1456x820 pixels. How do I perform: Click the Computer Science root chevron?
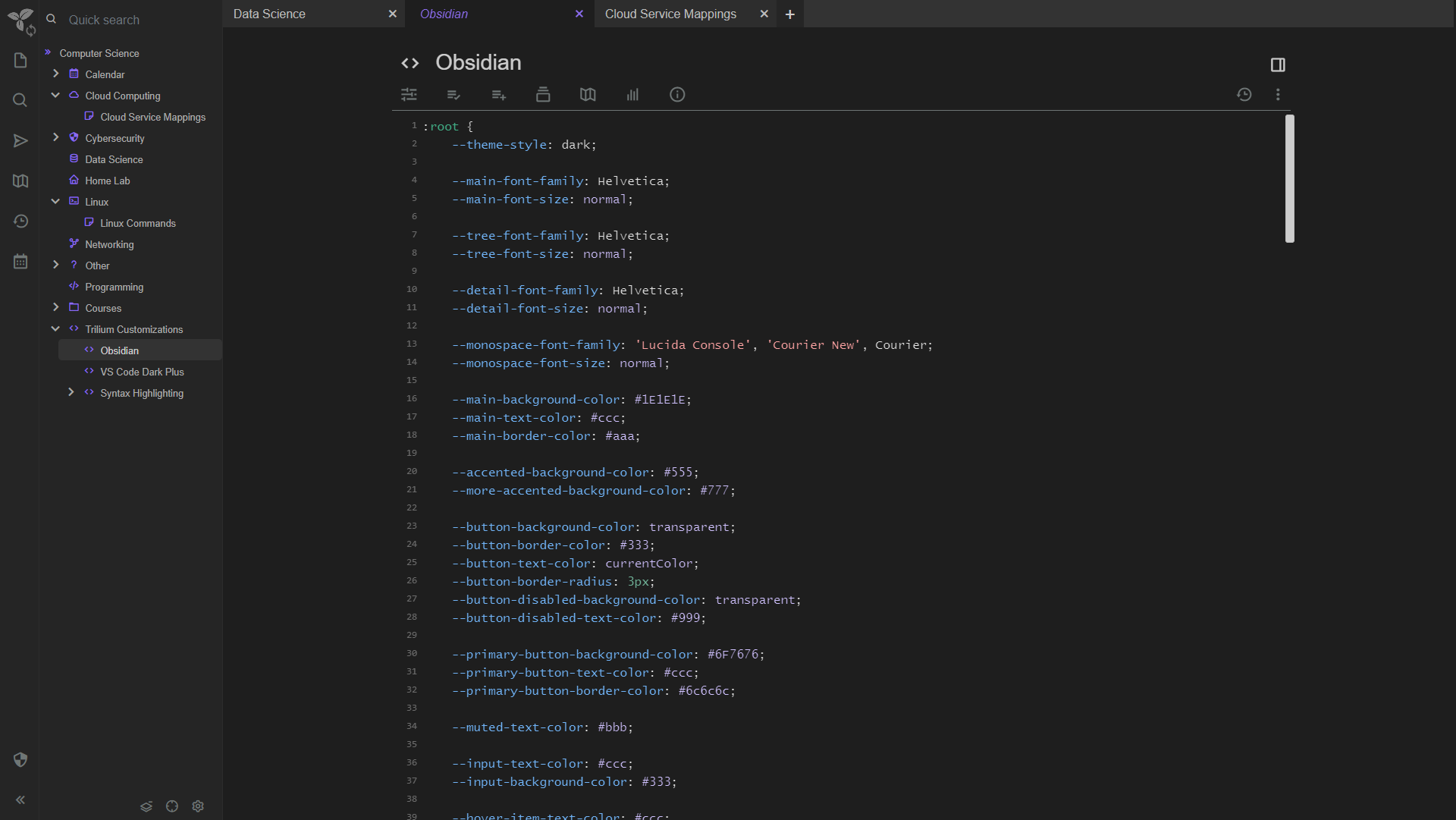(48, 52)
